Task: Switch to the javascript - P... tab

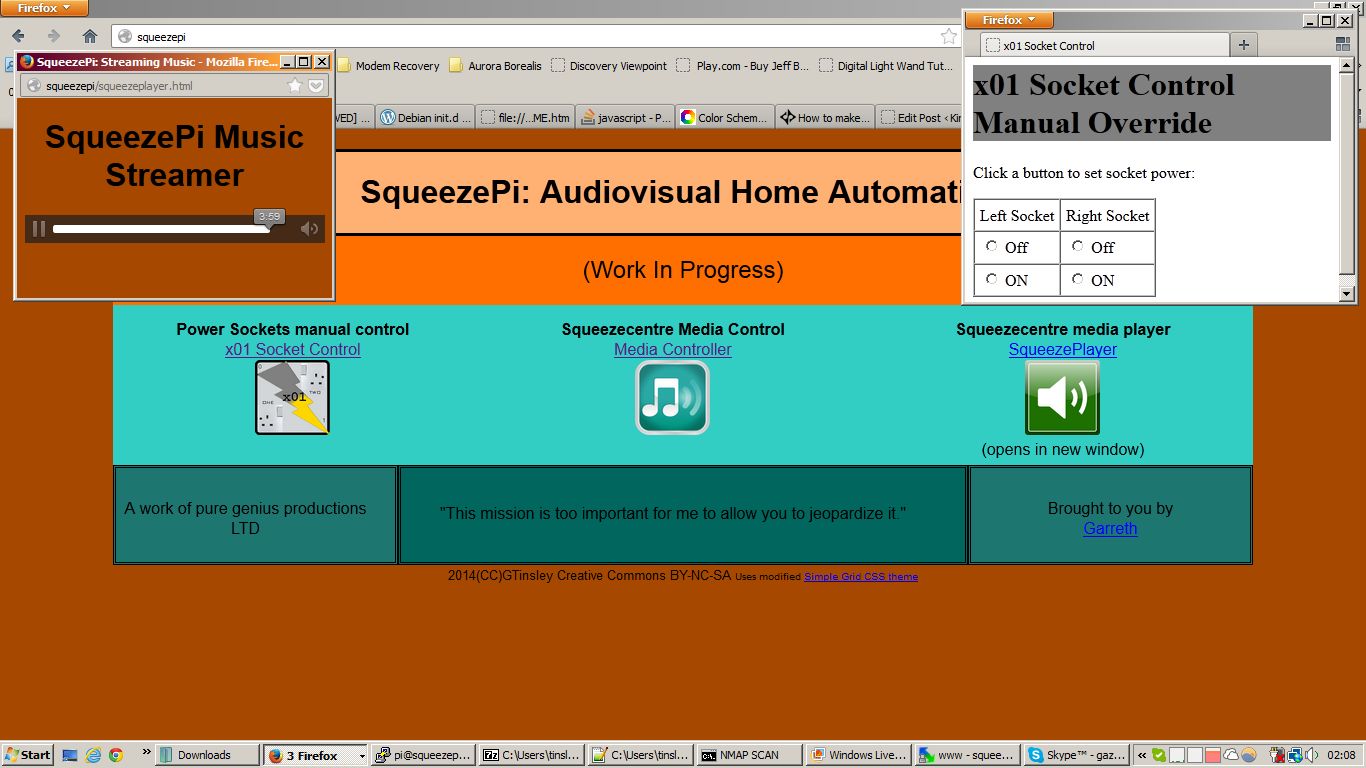Action: coord(625,117)
